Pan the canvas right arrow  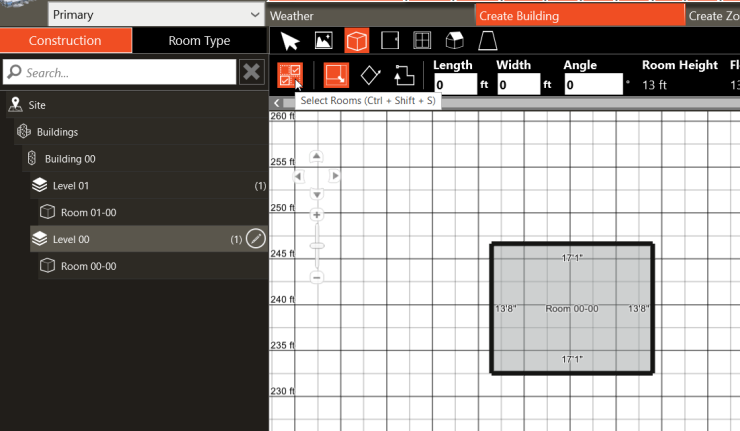(x=335, y=176)
